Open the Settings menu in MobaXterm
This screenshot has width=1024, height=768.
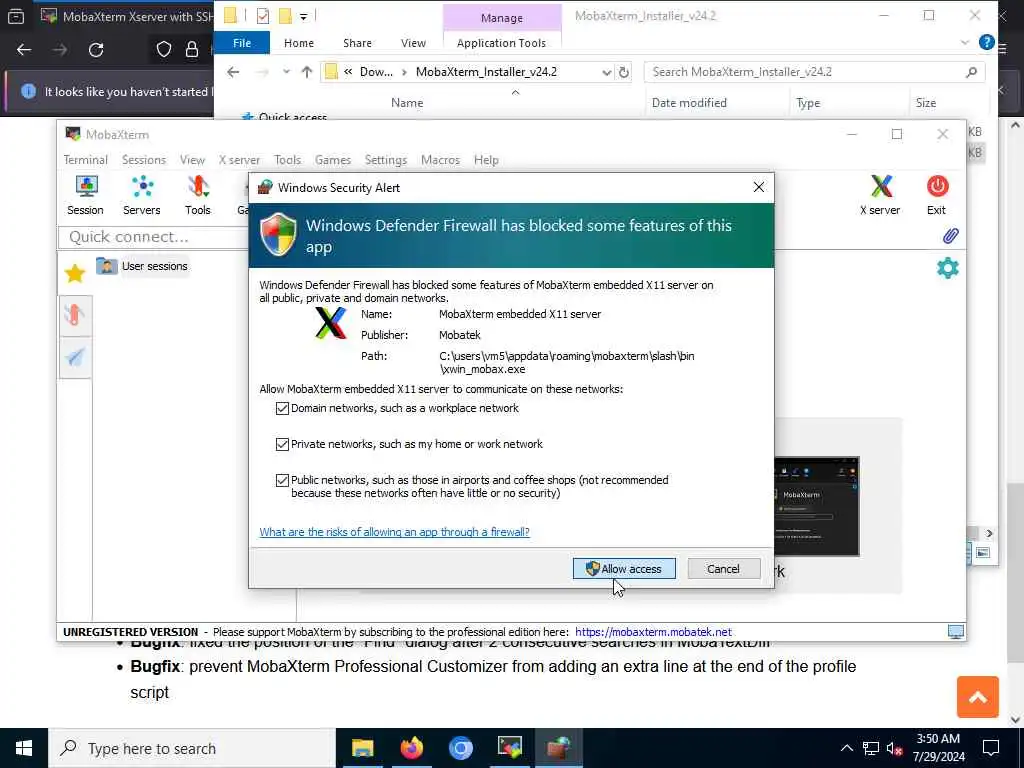click(x=385, y=160)
